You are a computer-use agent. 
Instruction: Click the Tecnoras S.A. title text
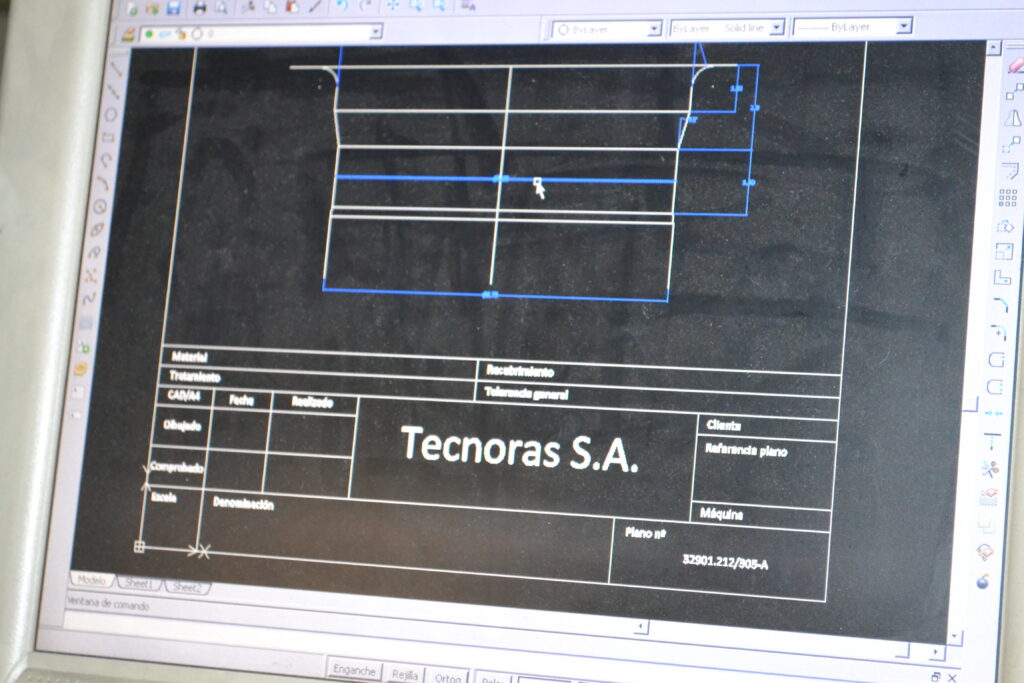click(519, 449)
